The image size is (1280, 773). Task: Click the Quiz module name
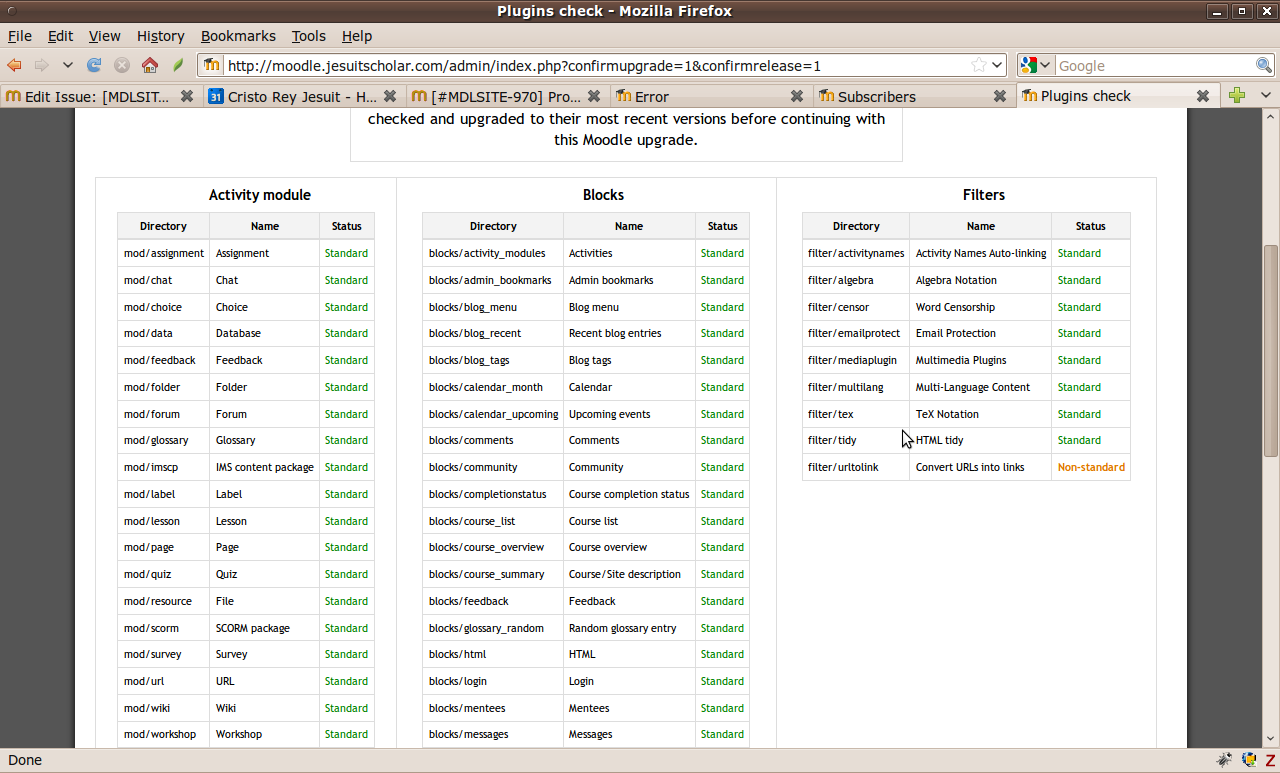pyautogui.click(x=228, y=575)
